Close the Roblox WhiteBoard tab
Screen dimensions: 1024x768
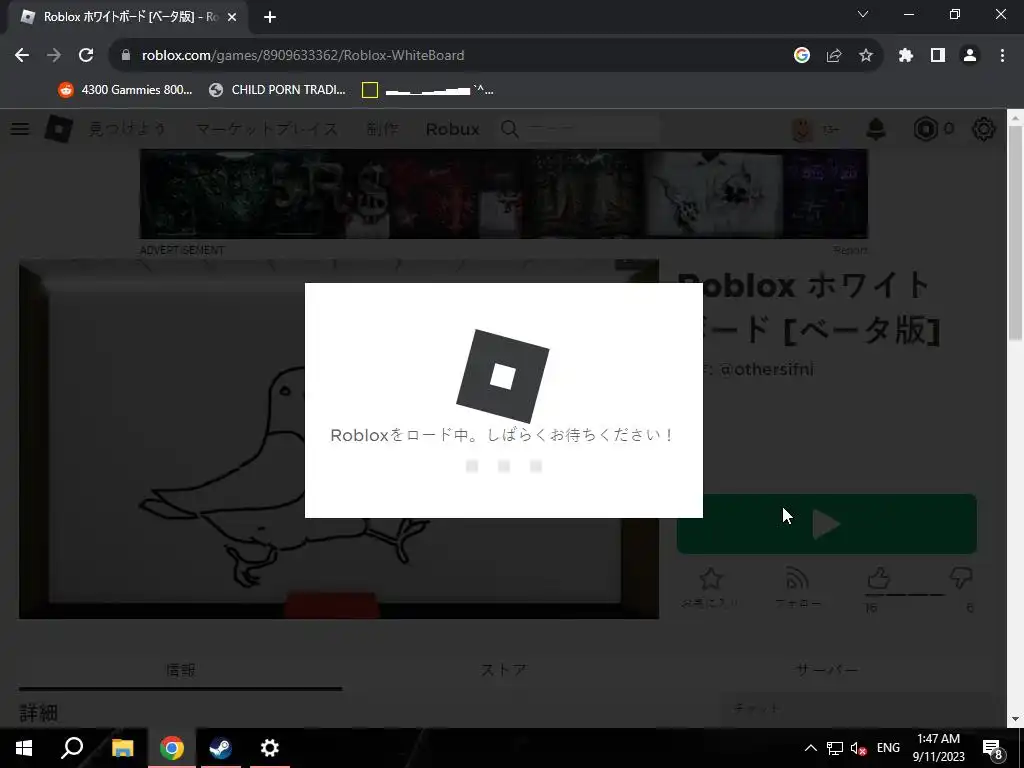point(232,17)
